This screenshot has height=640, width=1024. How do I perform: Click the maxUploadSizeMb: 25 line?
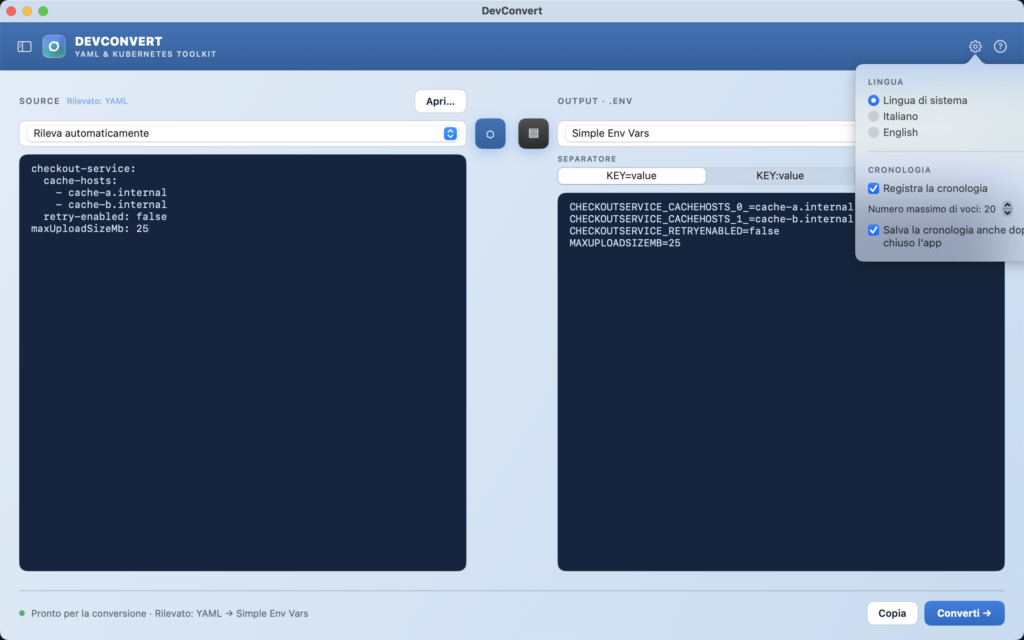click(x=90, y=229)
